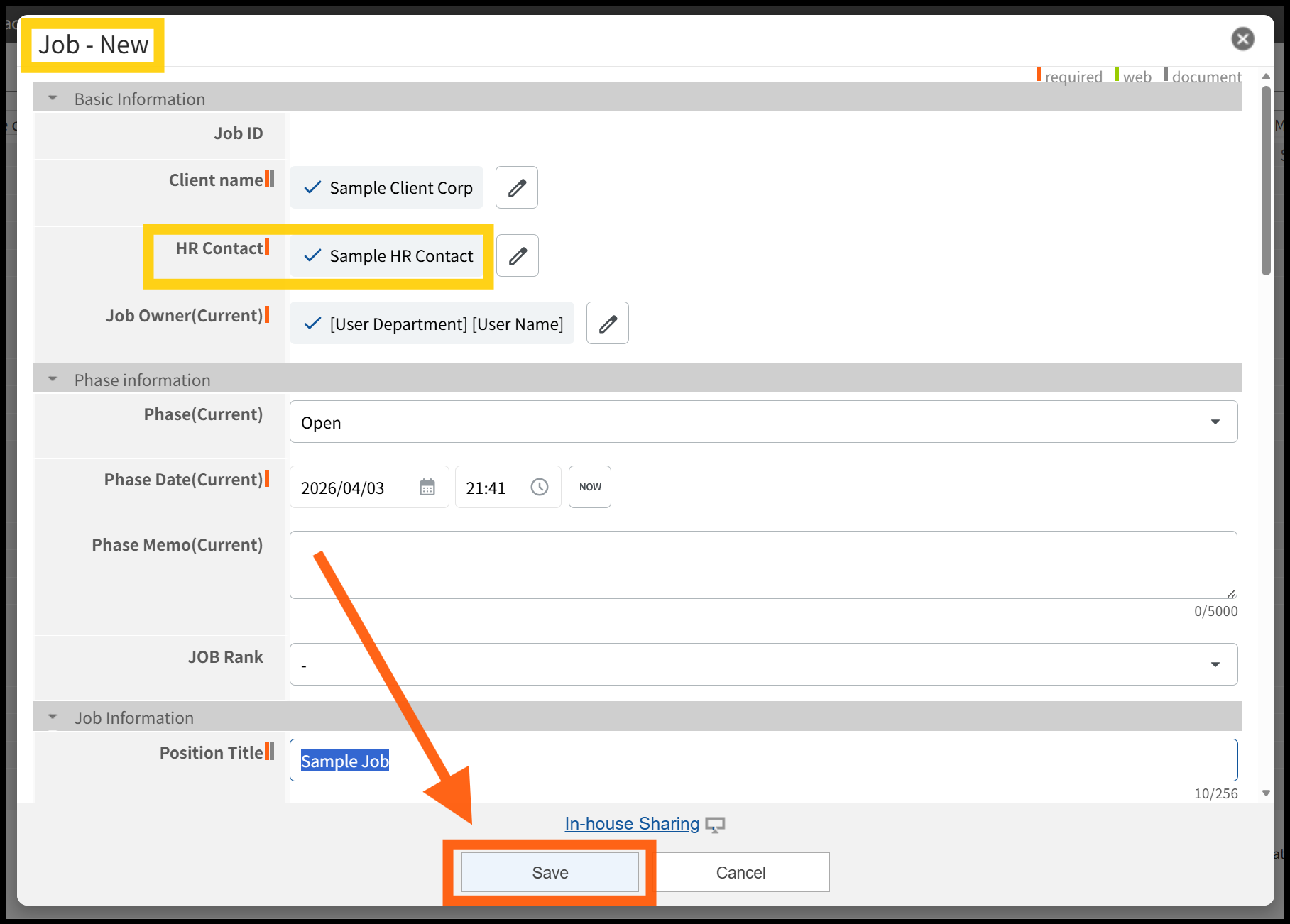Collapse the Phase information section
Viewport: 1290px width, 924px height.
point(53,380)
